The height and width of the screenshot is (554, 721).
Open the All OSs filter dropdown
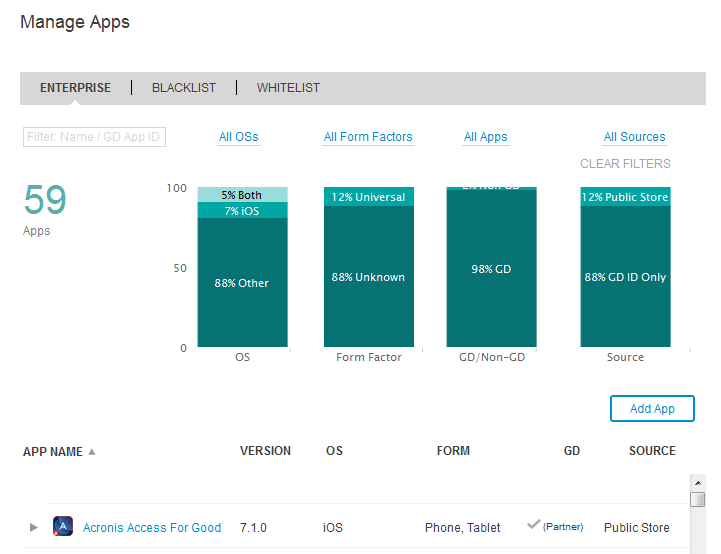[x=239, y=137]
